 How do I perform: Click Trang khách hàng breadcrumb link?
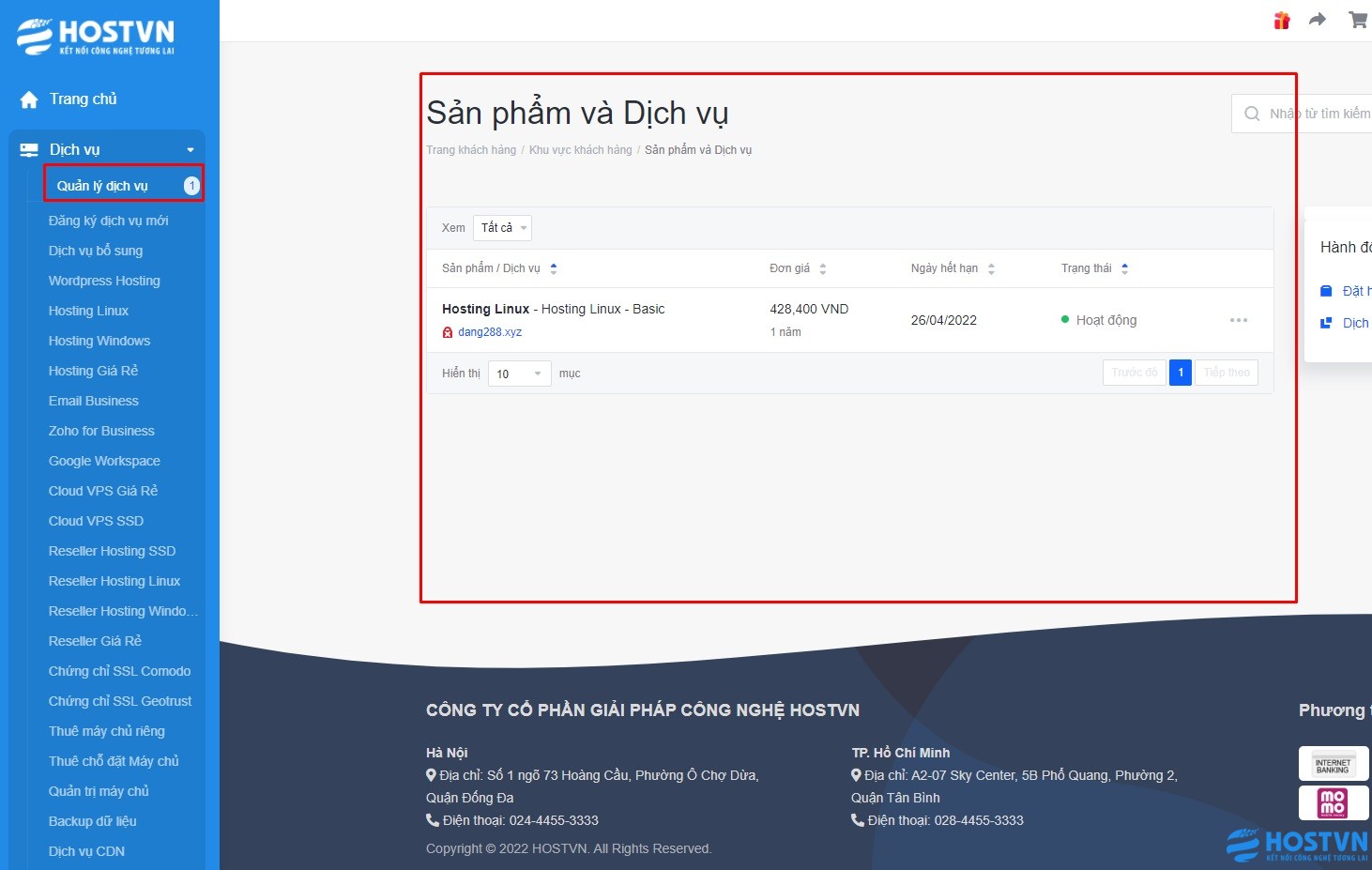pyautogui.click(x=471, y=150)
